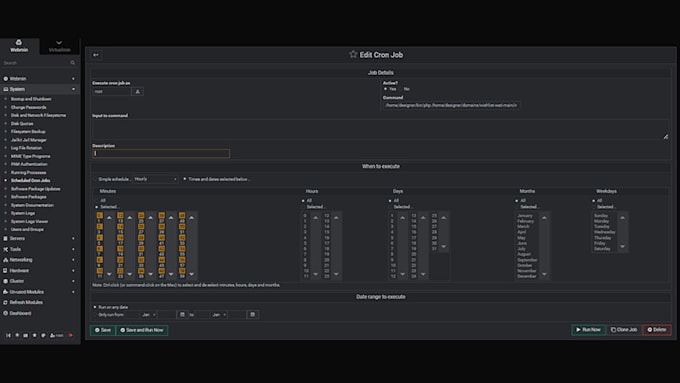The width and height of the screenshot is (680, 383).
Task: Select Active No radio button
Action: tap(400, 89)
